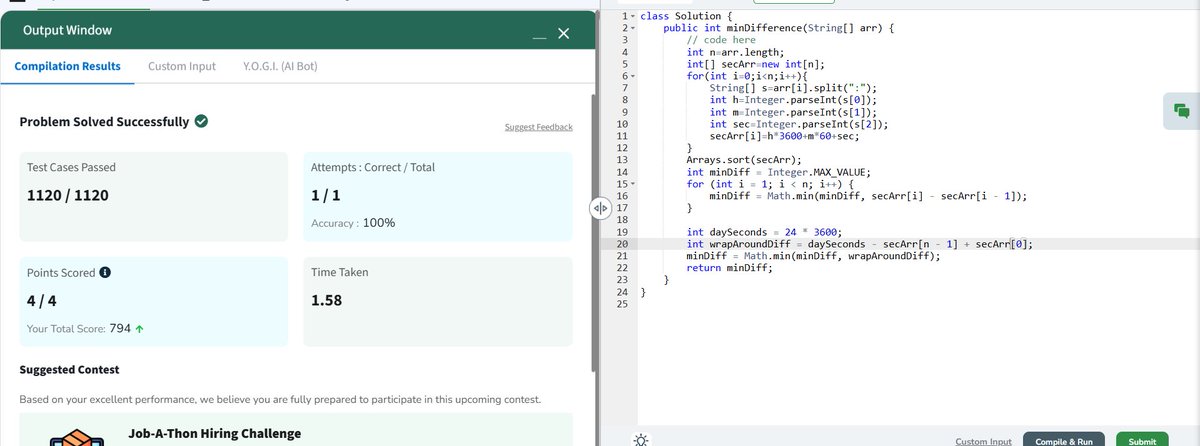
Task: Click the Time Taken value '1.58'
Action: [328, 301]
